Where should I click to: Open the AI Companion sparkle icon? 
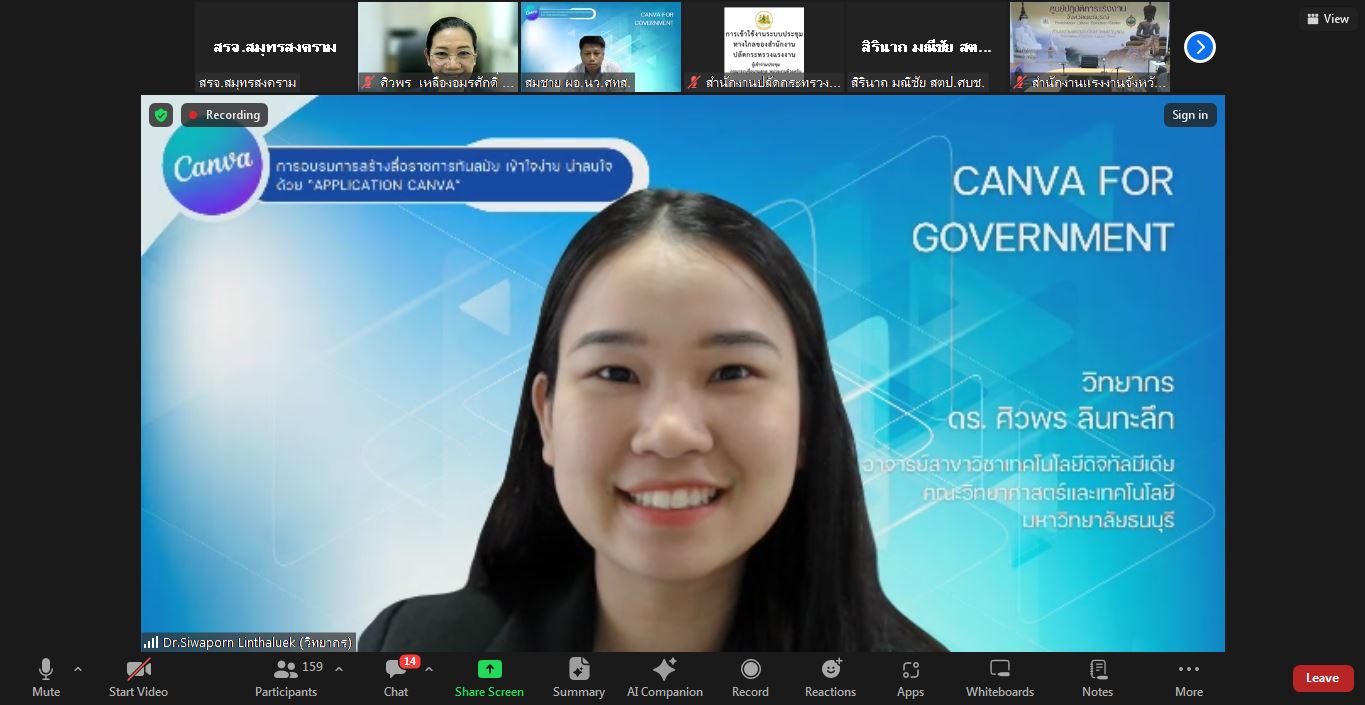[x=664, y=669]
